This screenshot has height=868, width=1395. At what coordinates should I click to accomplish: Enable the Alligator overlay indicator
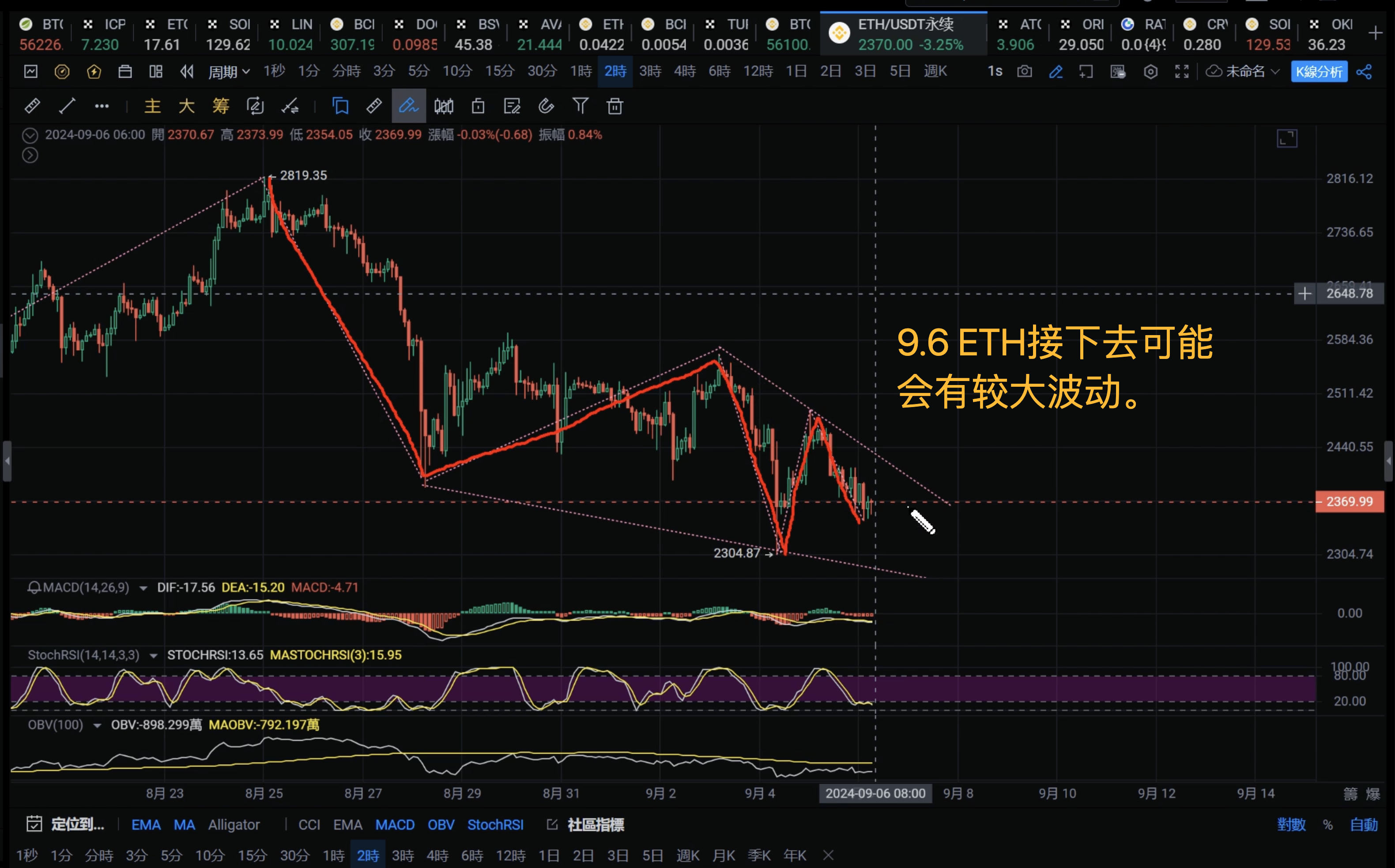tap(234, 824)
